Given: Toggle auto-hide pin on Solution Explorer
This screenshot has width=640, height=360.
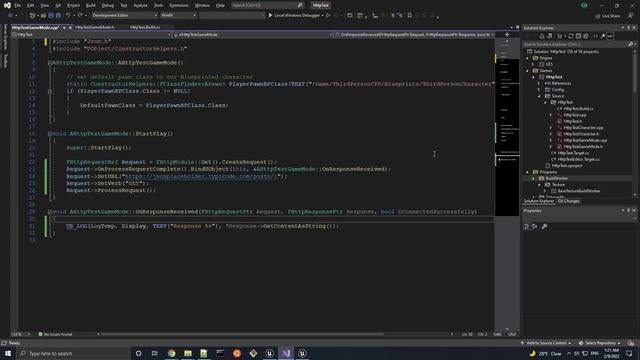Looking at the screenshot, I should [x=629, y=28].
